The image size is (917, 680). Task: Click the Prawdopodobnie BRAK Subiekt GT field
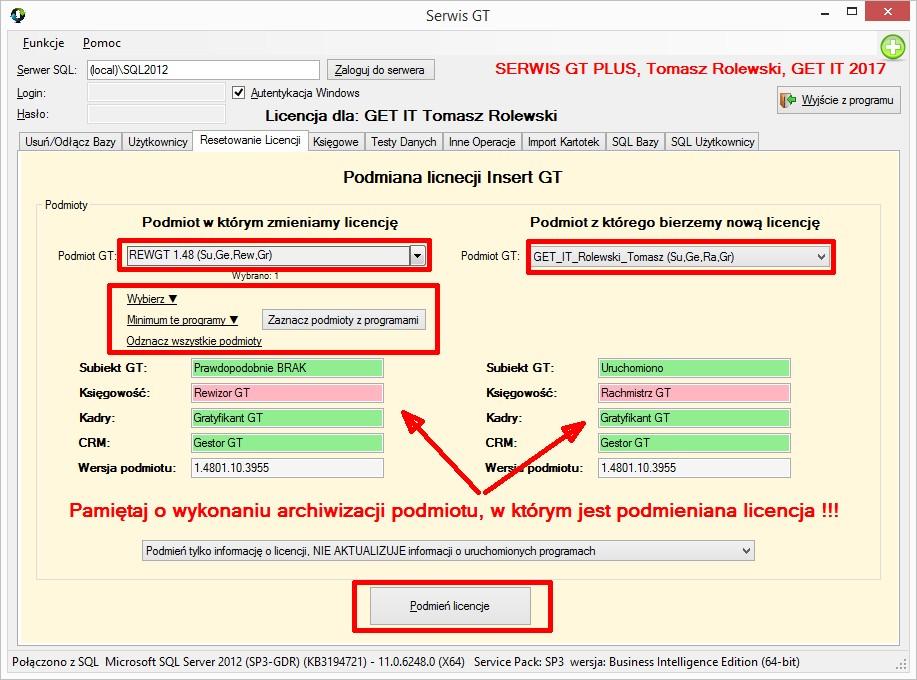287,368
